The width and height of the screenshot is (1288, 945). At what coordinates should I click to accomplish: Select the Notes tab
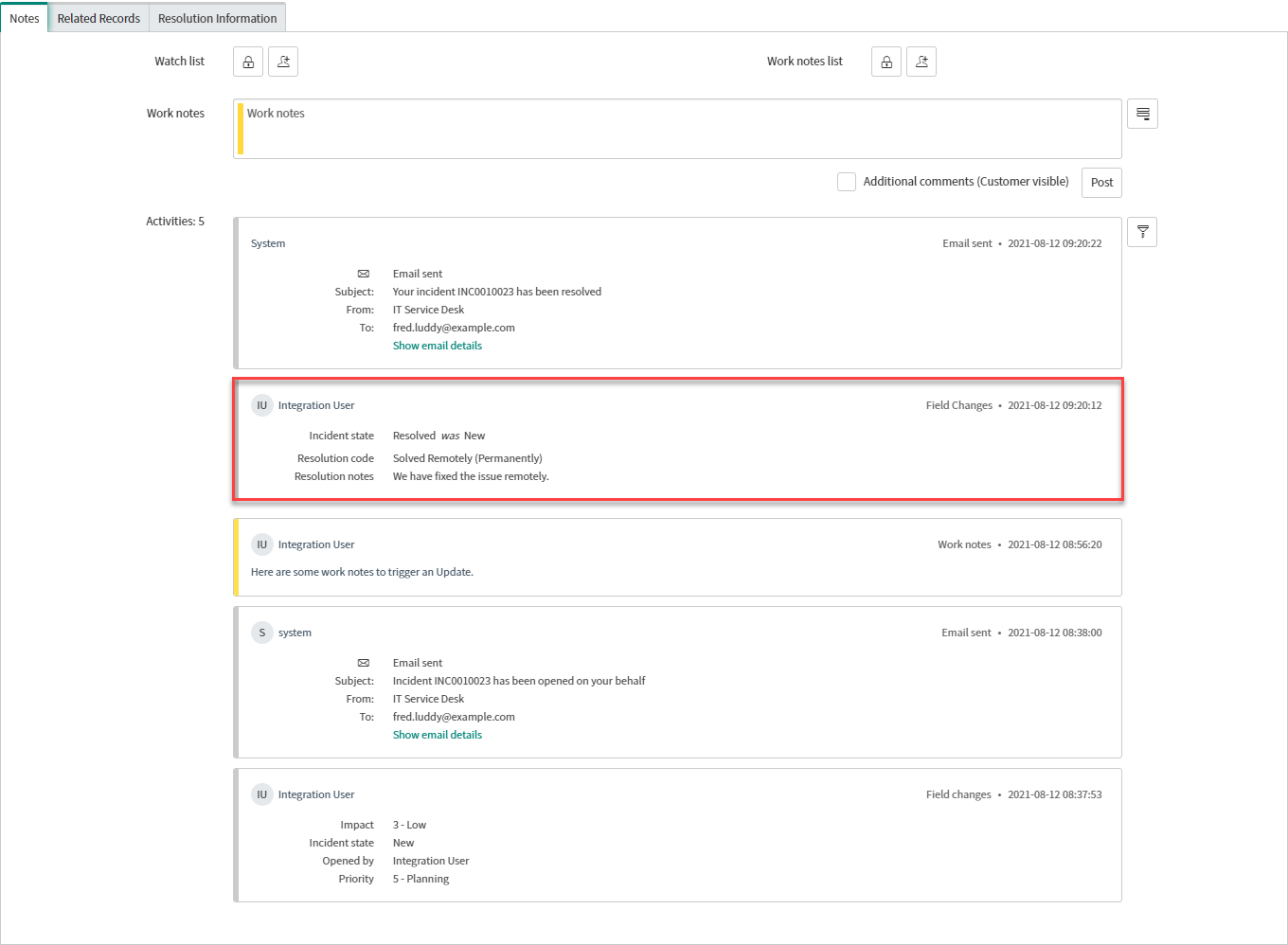coord(25,18)
